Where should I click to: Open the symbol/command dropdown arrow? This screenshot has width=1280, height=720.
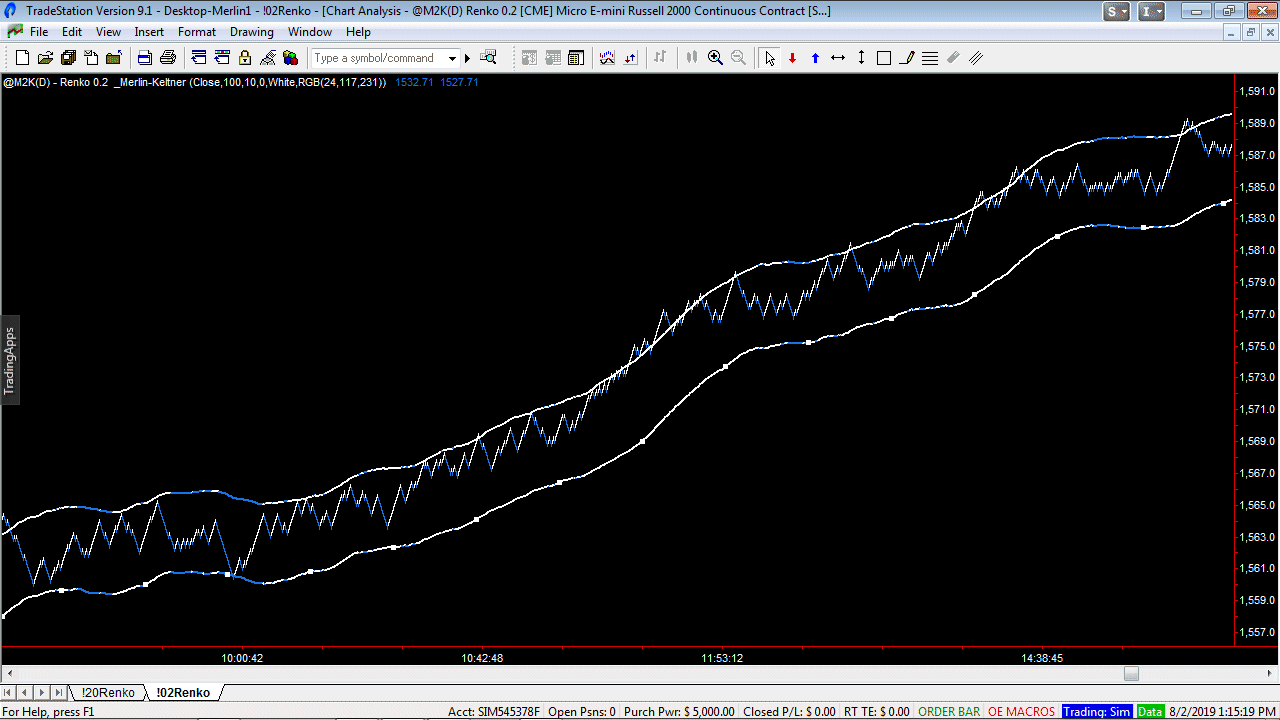click(453, 58)
